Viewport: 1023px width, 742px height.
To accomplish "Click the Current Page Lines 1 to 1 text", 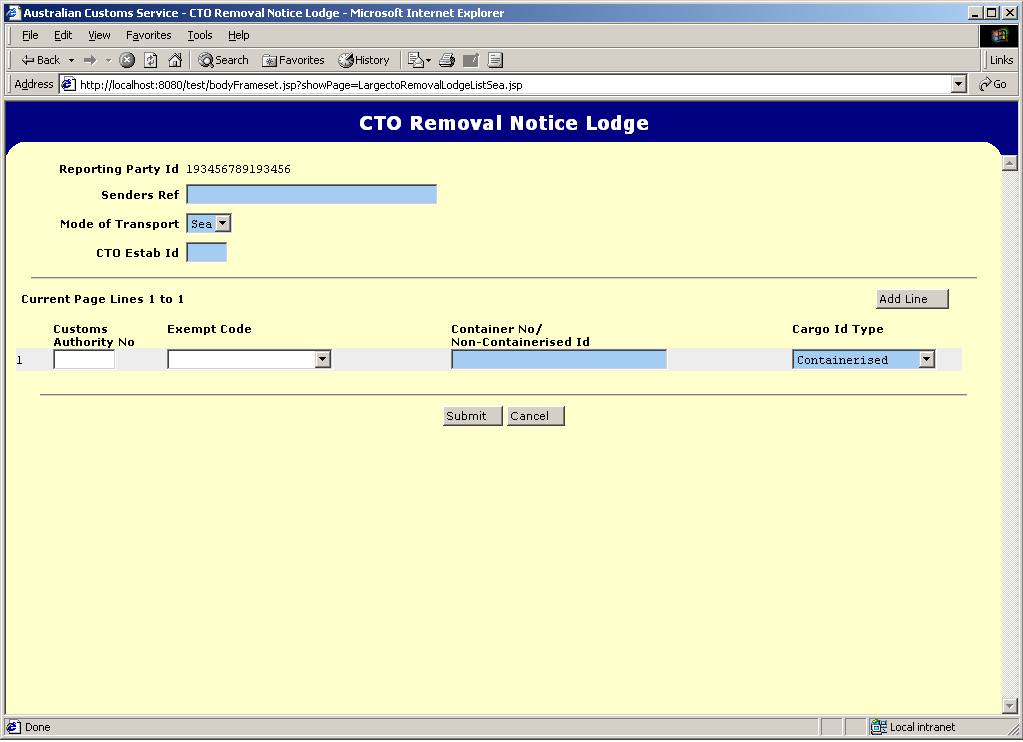I will [102, 300].
